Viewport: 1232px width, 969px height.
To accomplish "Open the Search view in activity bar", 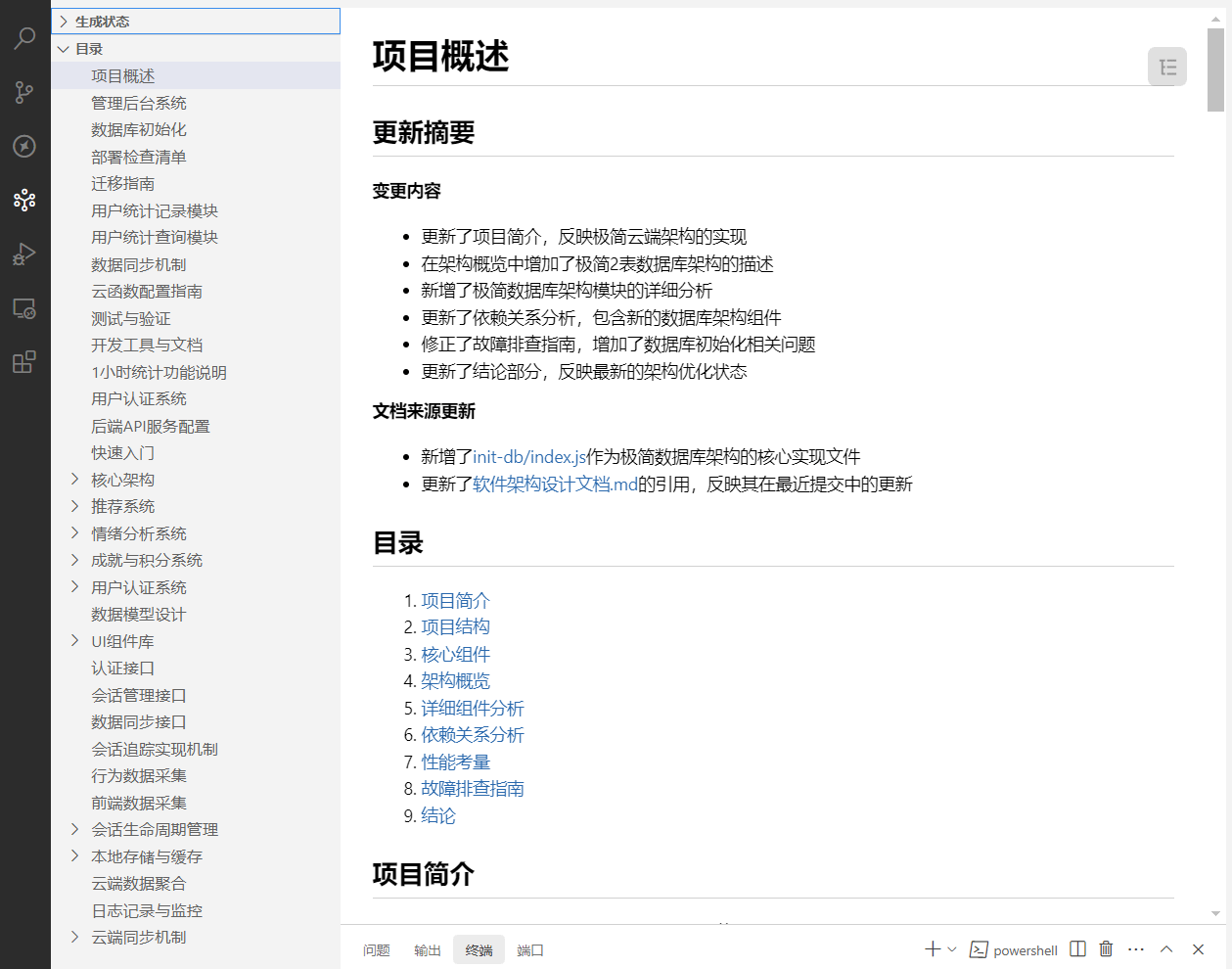I will tap(24, 38).
